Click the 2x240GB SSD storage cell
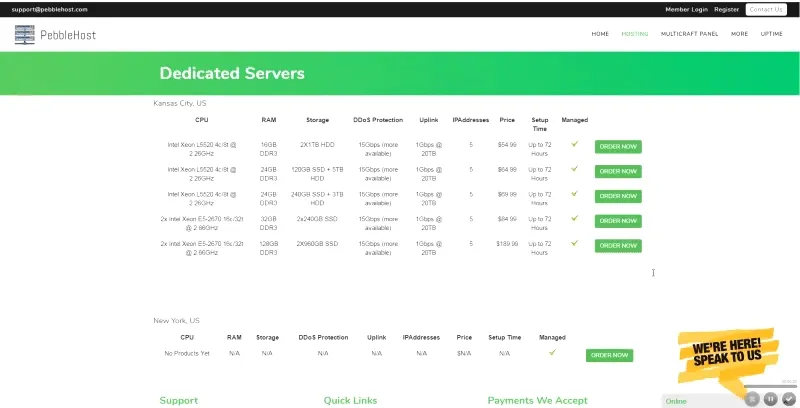Screen dimensions: 800x408 pos(317,219)
